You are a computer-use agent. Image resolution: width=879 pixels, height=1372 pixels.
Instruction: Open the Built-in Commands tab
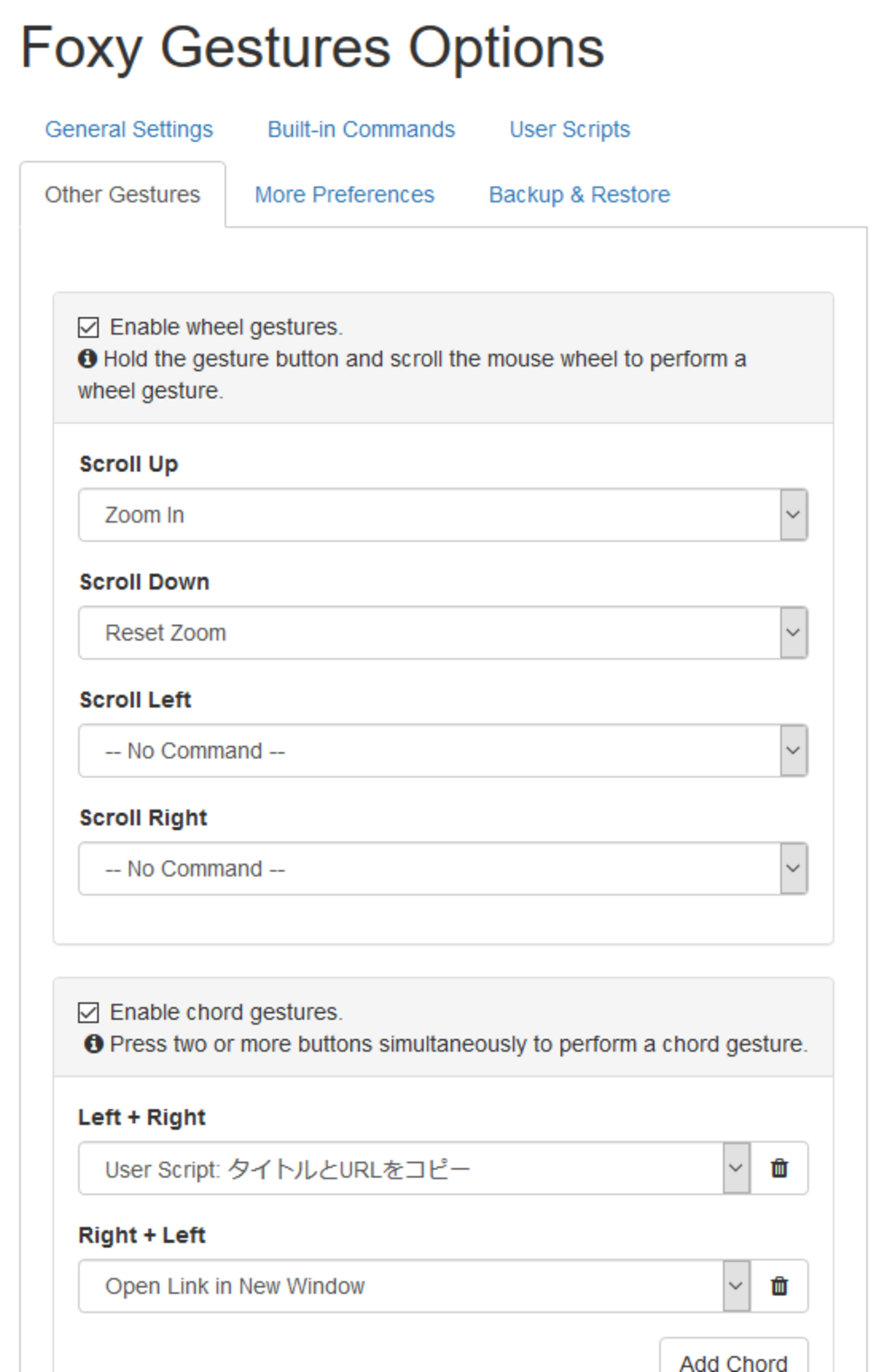point(361,129)
